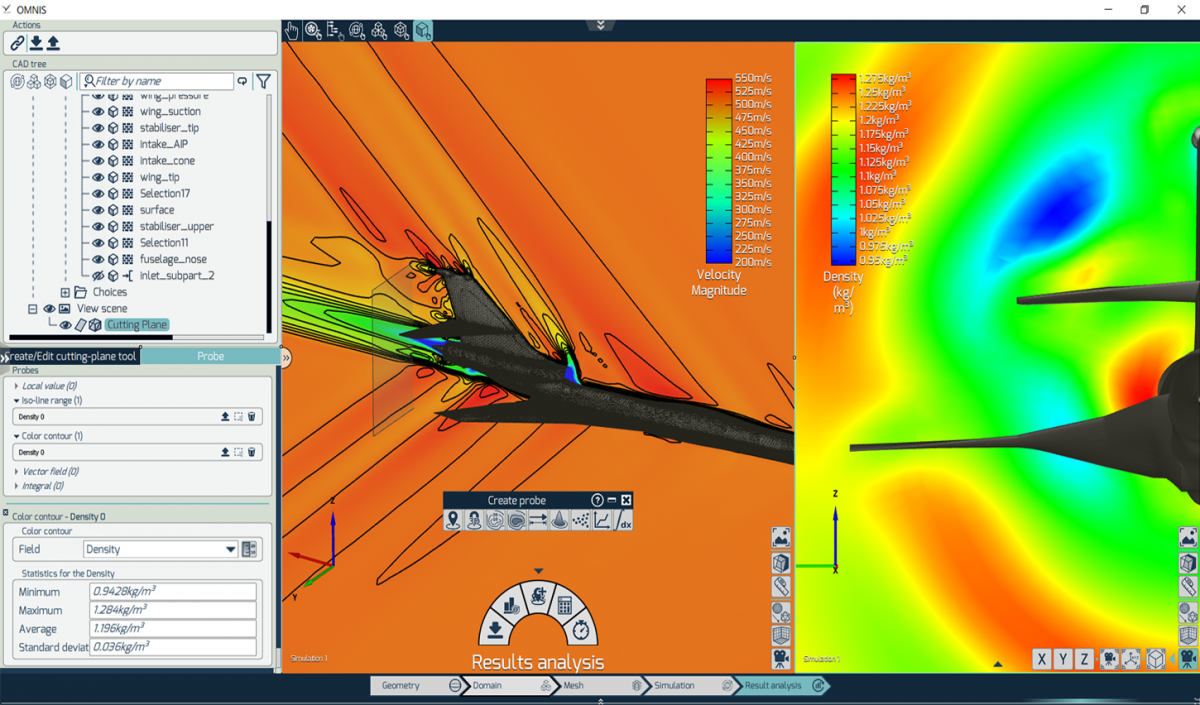Click the calculator icon in Results analysis wheel
1200x705 pixels.
(564, 605)
